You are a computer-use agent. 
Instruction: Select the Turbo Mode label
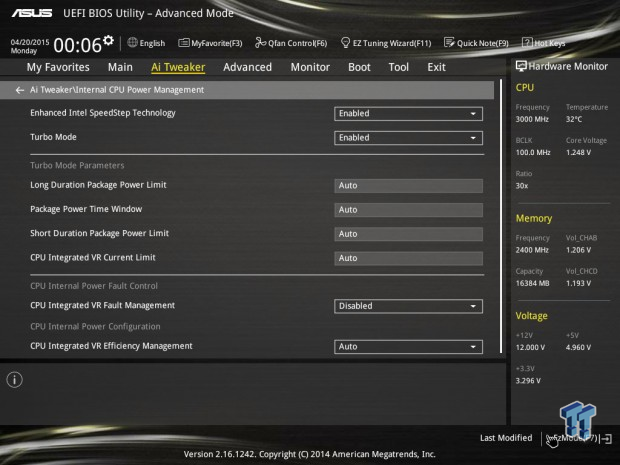pyautogui.click(x=53, y=137)
